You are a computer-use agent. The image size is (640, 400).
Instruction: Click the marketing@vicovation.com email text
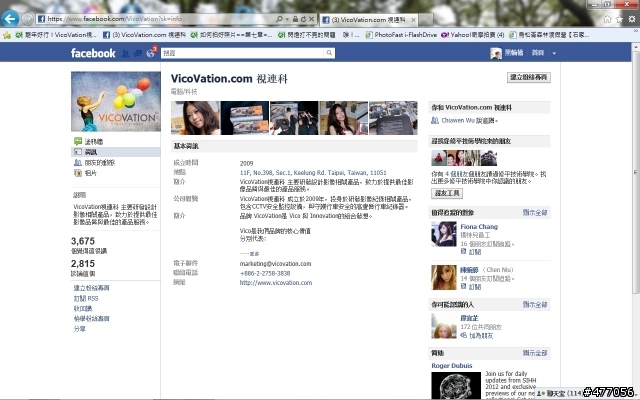click(x=276, y=264)
